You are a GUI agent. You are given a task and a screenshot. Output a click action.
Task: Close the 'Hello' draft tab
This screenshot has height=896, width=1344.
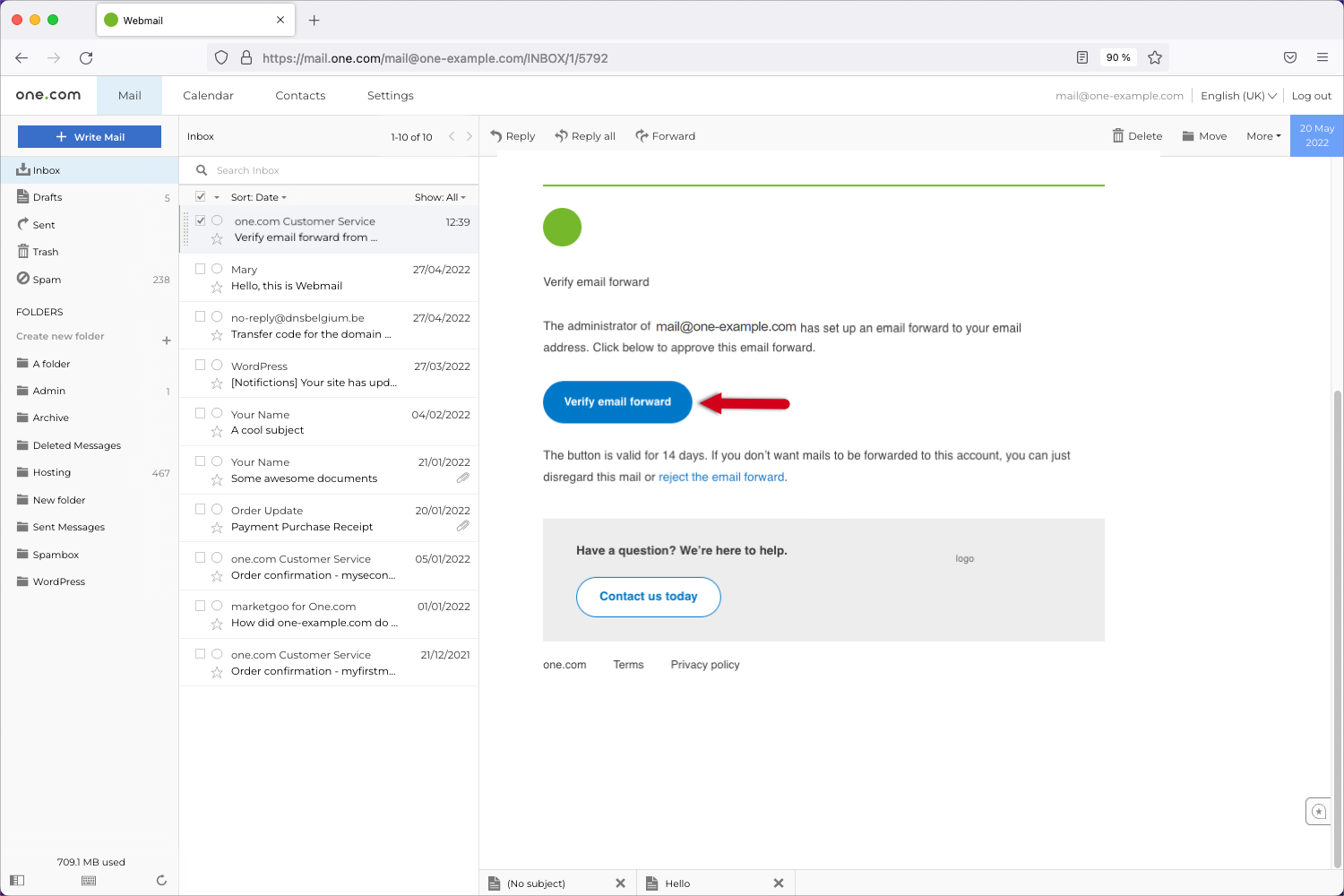coord(778,883)
